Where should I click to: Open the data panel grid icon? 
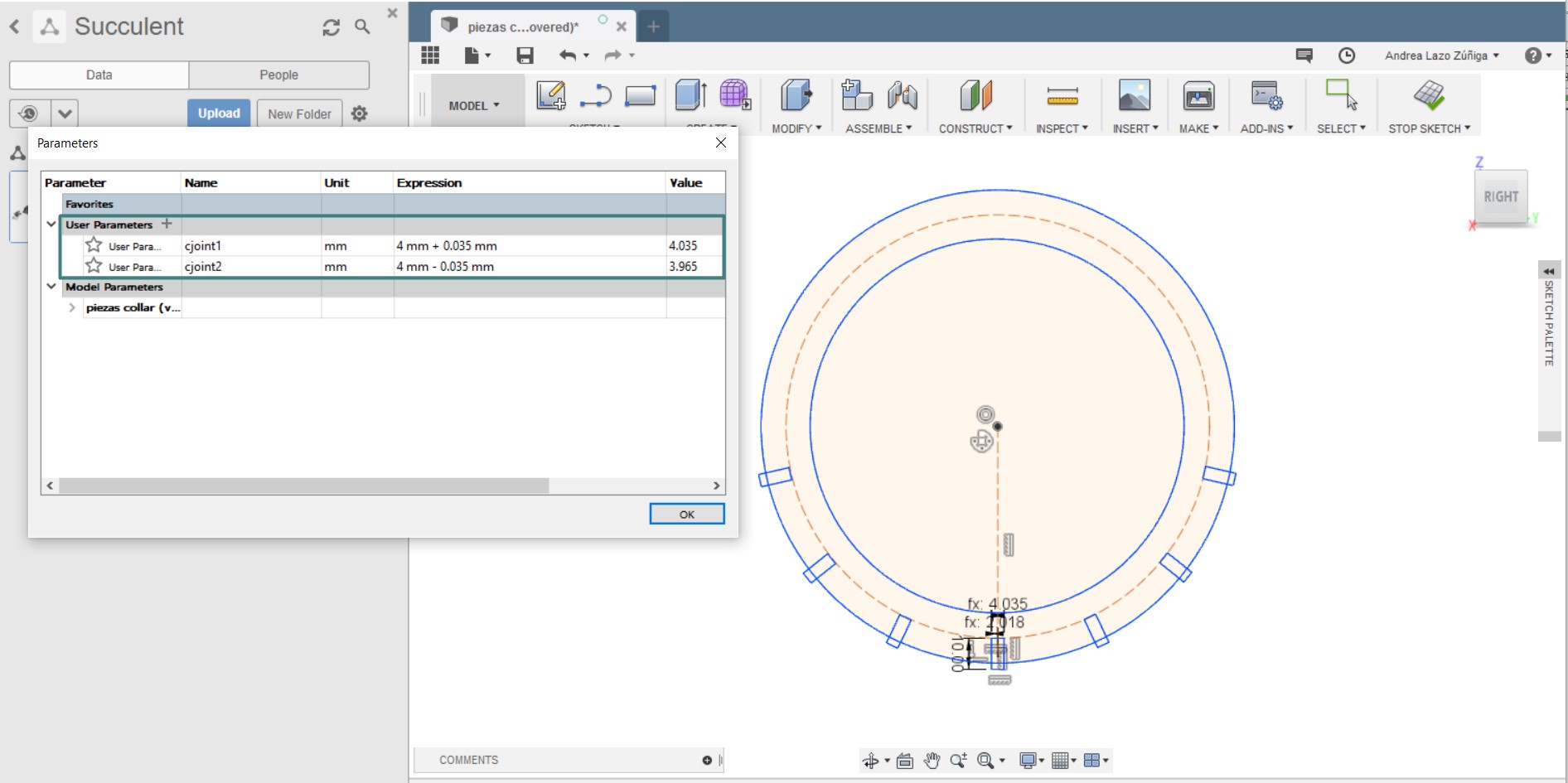[430, 56]
